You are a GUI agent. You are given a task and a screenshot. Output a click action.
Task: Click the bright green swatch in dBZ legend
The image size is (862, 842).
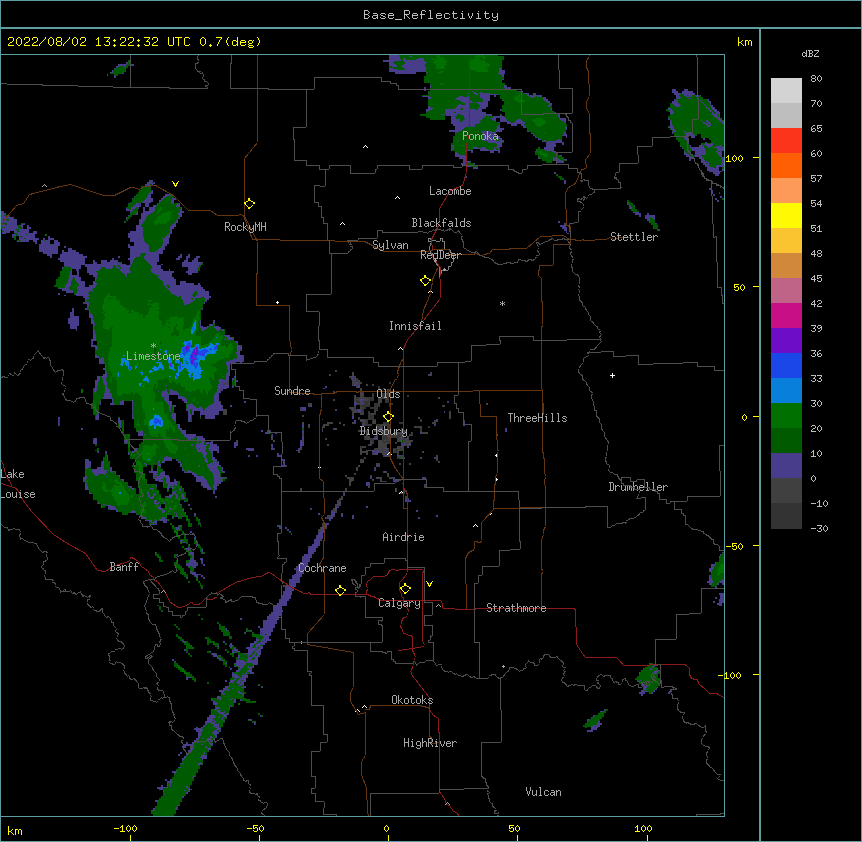coord(786,416)
